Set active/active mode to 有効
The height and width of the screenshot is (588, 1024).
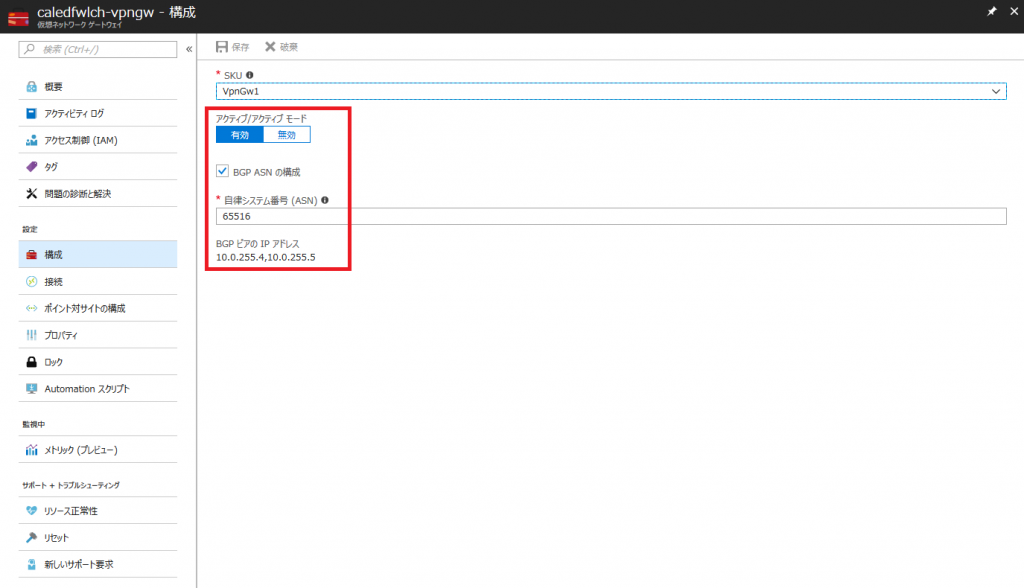[240, 135]
